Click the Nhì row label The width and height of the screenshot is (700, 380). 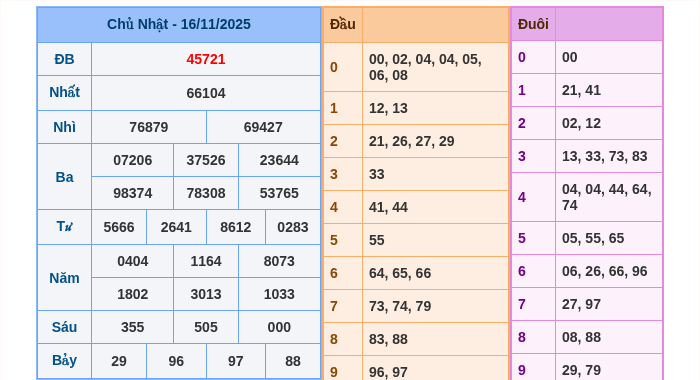tap(64, 127)
